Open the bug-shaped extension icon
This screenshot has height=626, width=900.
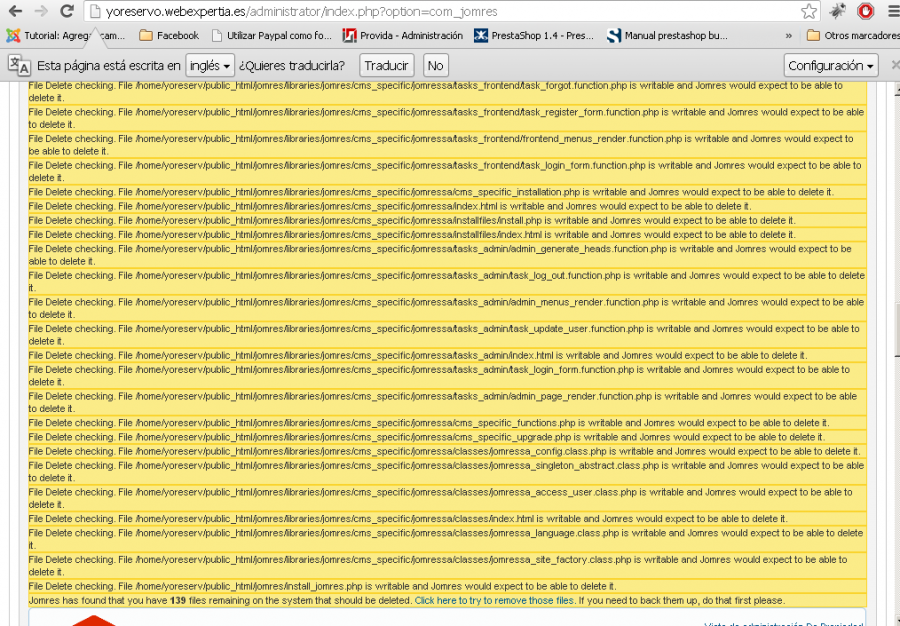pyautogui.click(x=838, y=11)
